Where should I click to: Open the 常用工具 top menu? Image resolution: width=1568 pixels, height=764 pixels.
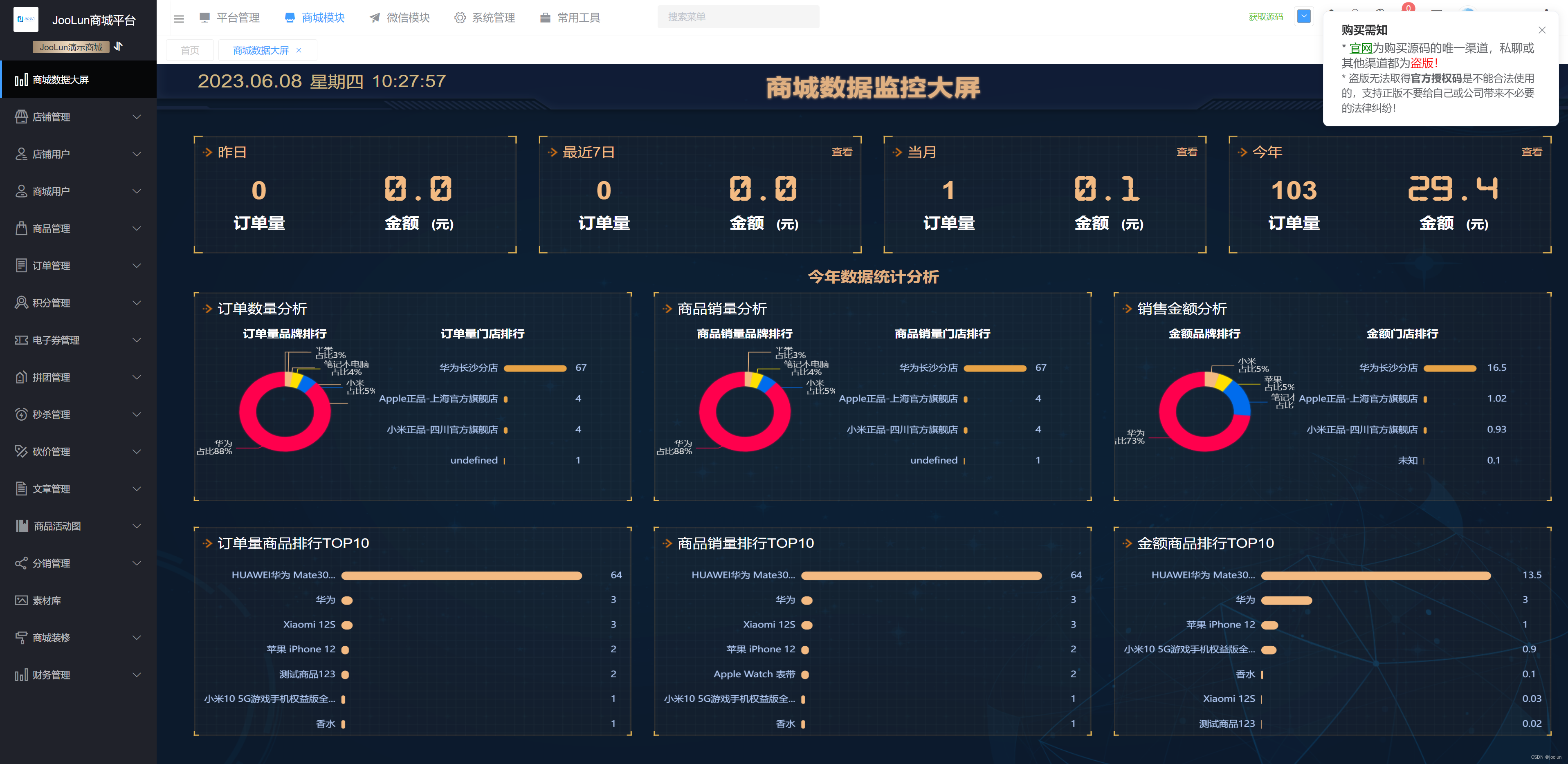click(x=571, y=18)
